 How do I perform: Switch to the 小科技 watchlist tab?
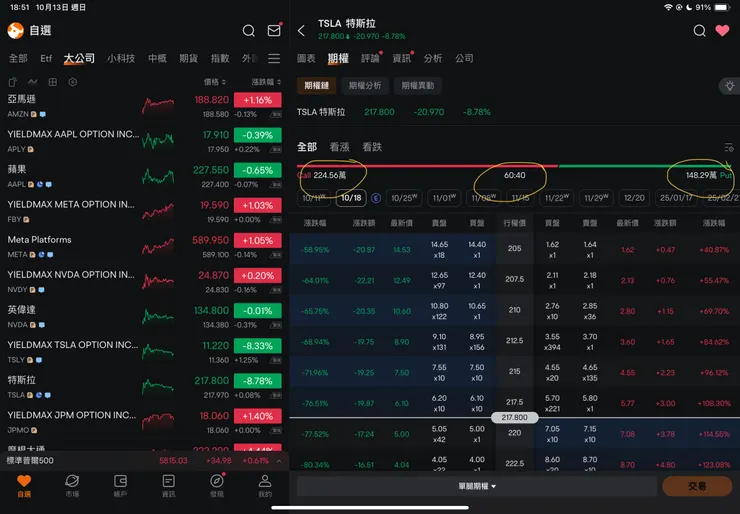pos(121,59)
